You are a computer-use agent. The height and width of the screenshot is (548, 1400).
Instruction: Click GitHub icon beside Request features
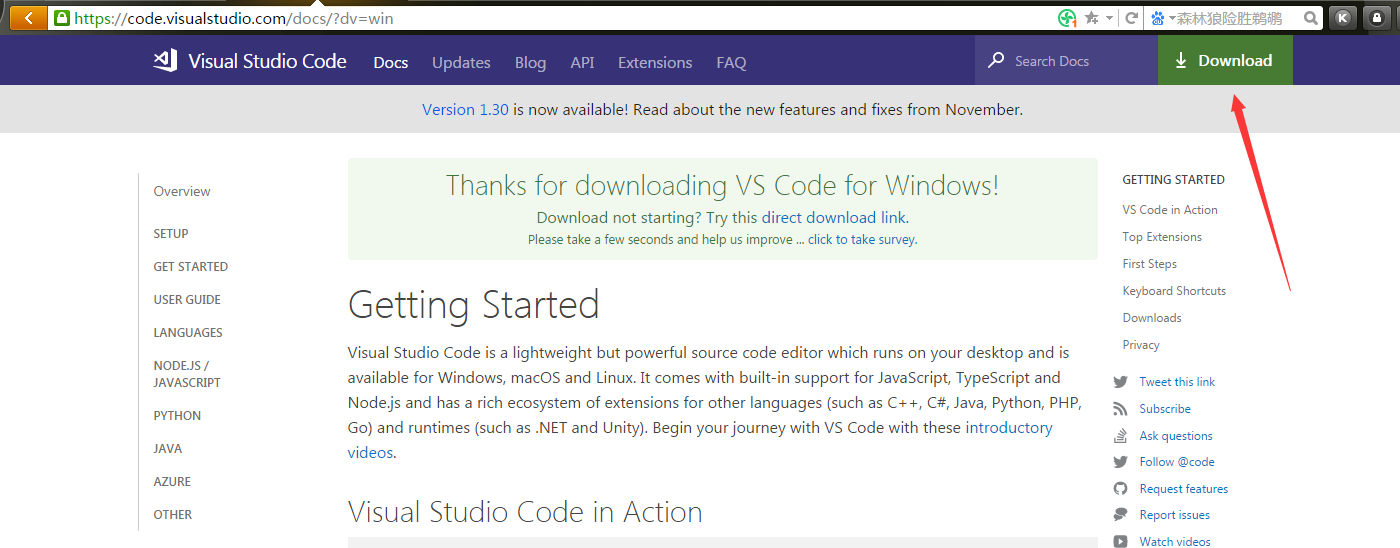click(1120, 489)
